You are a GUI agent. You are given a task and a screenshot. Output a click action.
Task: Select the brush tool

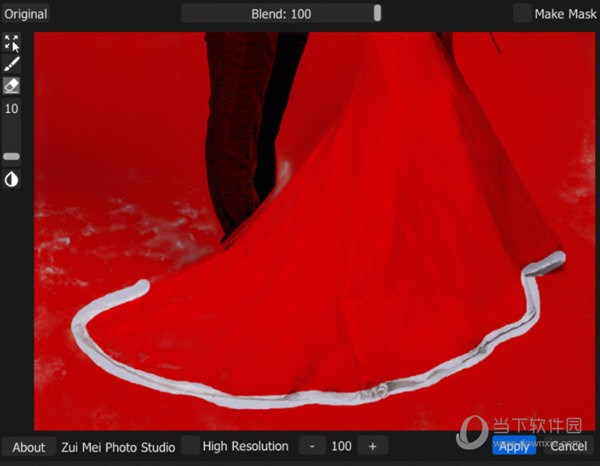click(x=11, y=64)
